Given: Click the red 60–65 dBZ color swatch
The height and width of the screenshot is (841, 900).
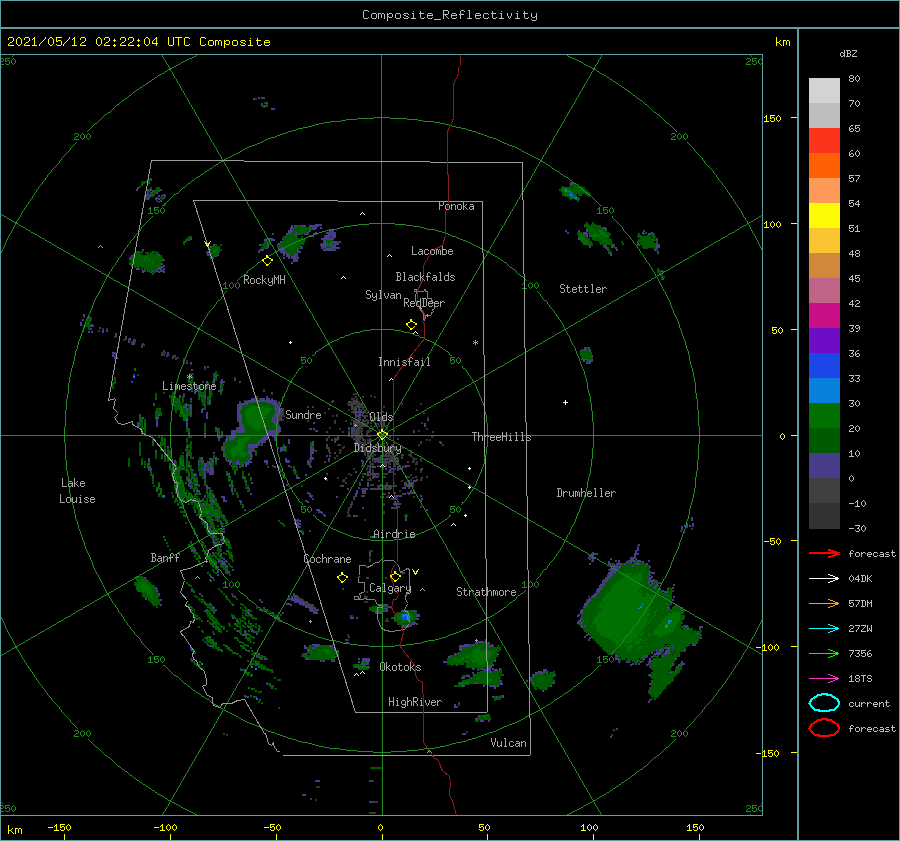Looking at the screenshot, I should (824, 141).
